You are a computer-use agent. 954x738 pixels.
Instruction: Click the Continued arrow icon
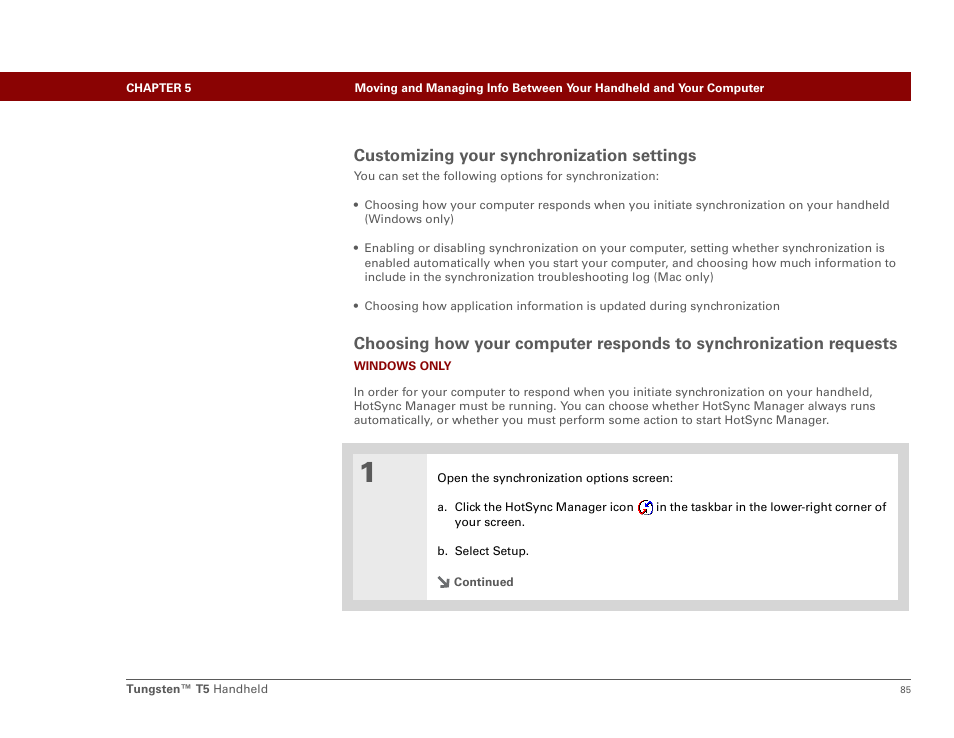coord(443,582)
